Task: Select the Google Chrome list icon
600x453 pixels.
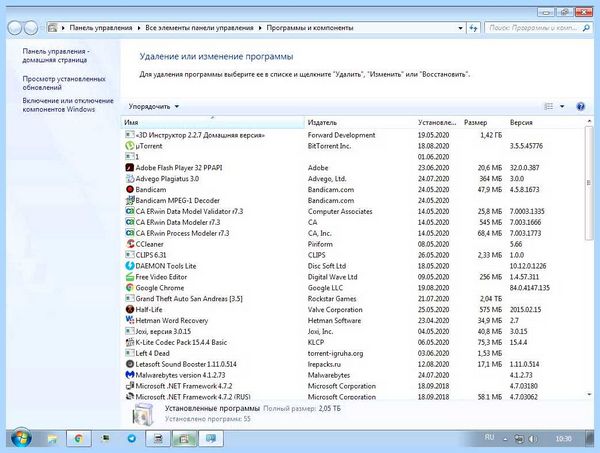Action: 130,287
